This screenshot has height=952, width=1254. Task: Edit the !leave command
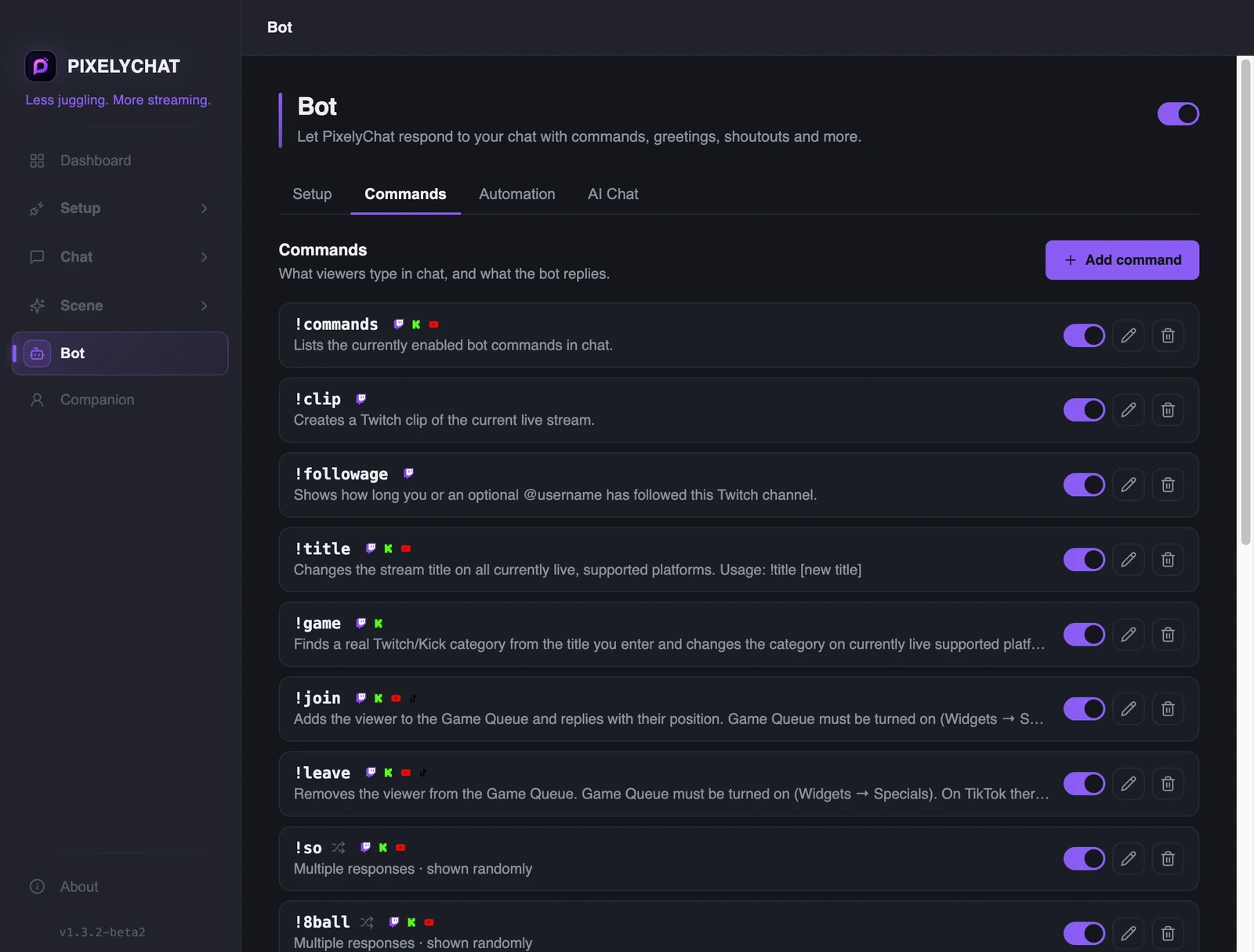pos(1129,784)
